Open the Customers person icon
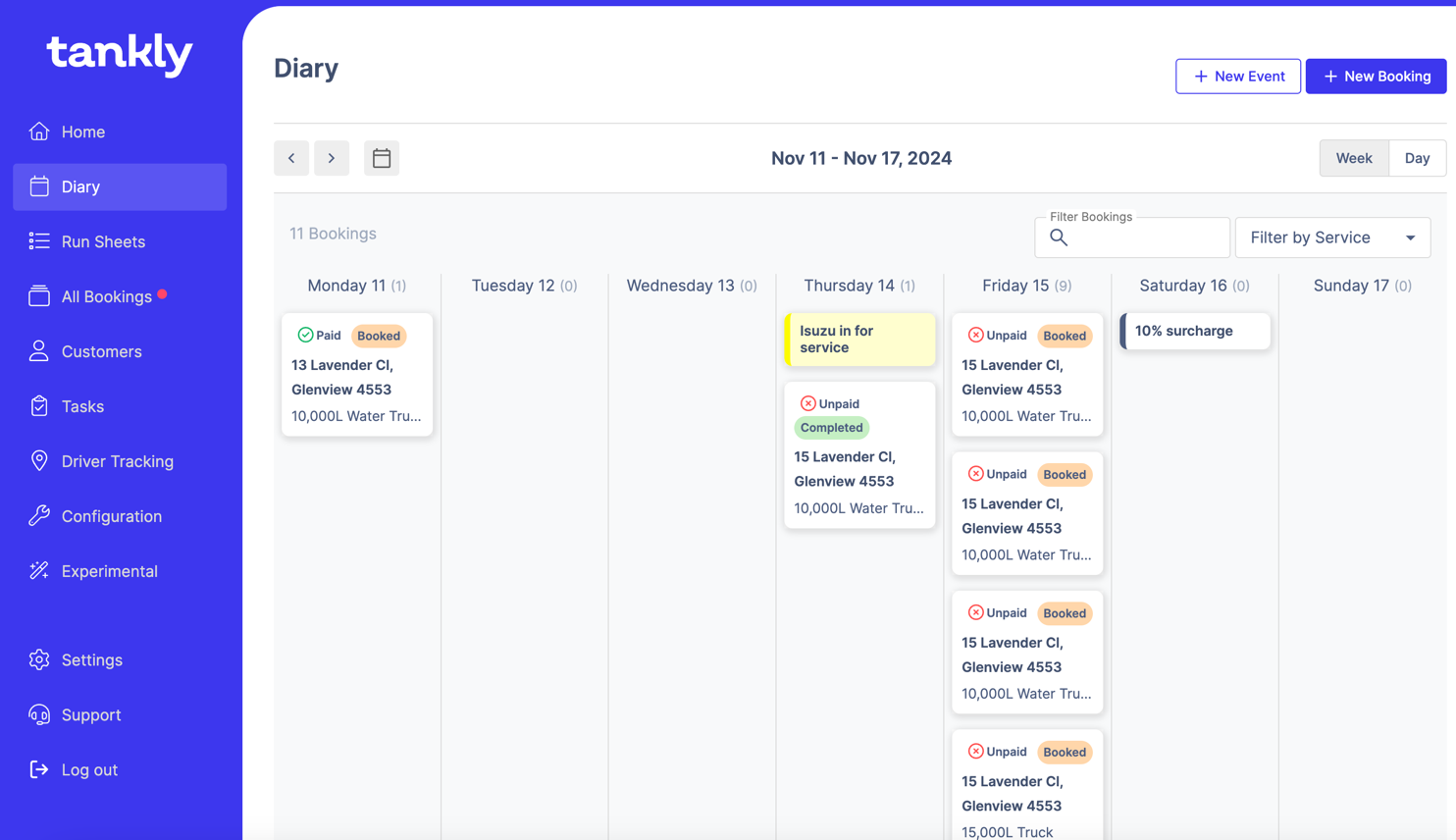The height and width of the screenshot is (840, 1456). pos(39,351)
